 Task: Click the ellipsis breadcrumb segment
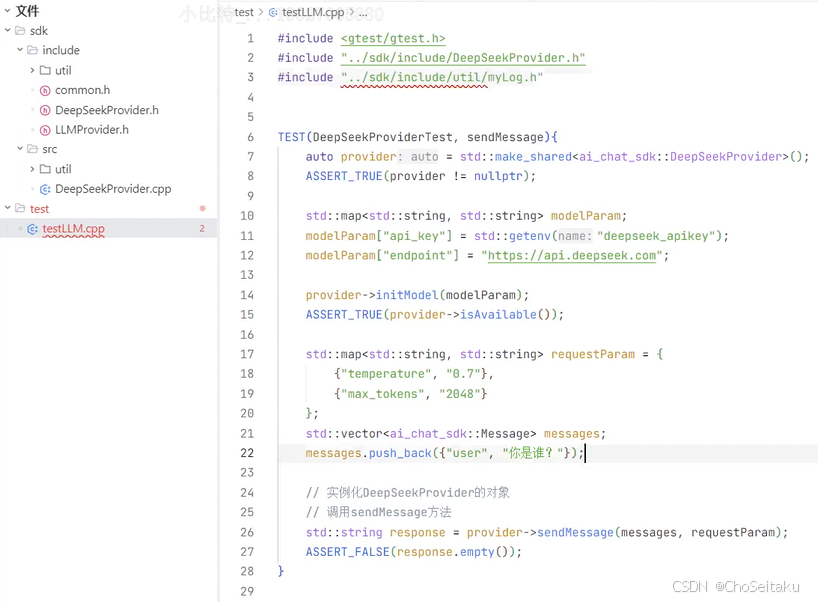point(363,13)
